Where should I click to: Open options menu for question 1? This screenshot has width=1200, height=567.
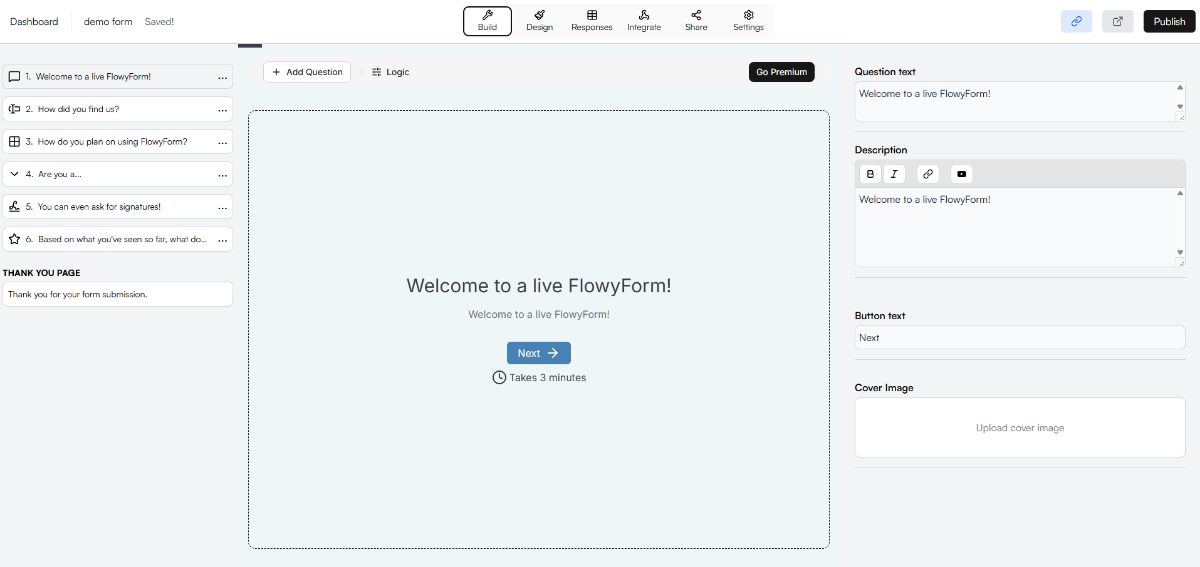tap(222, 77)
